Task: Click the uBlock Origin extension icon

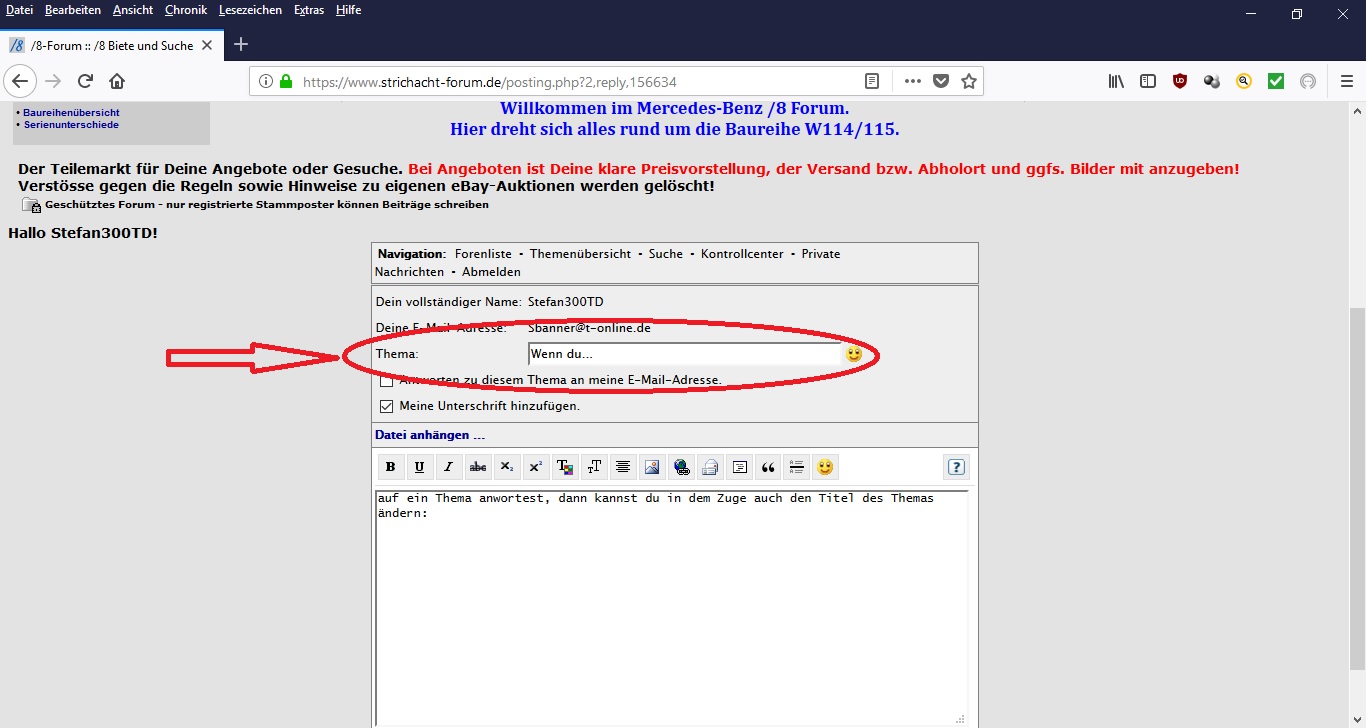Action: tap(1180, 81)
